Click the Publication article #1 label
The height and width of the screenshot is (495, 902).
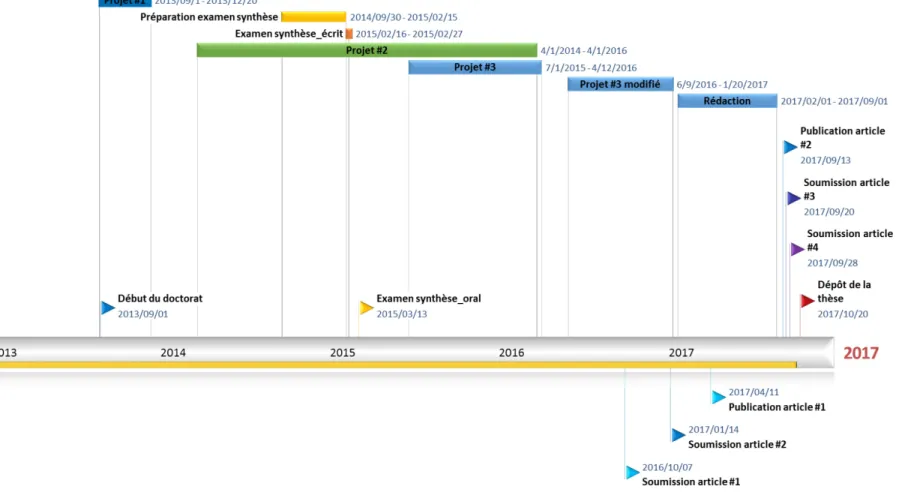777,407
